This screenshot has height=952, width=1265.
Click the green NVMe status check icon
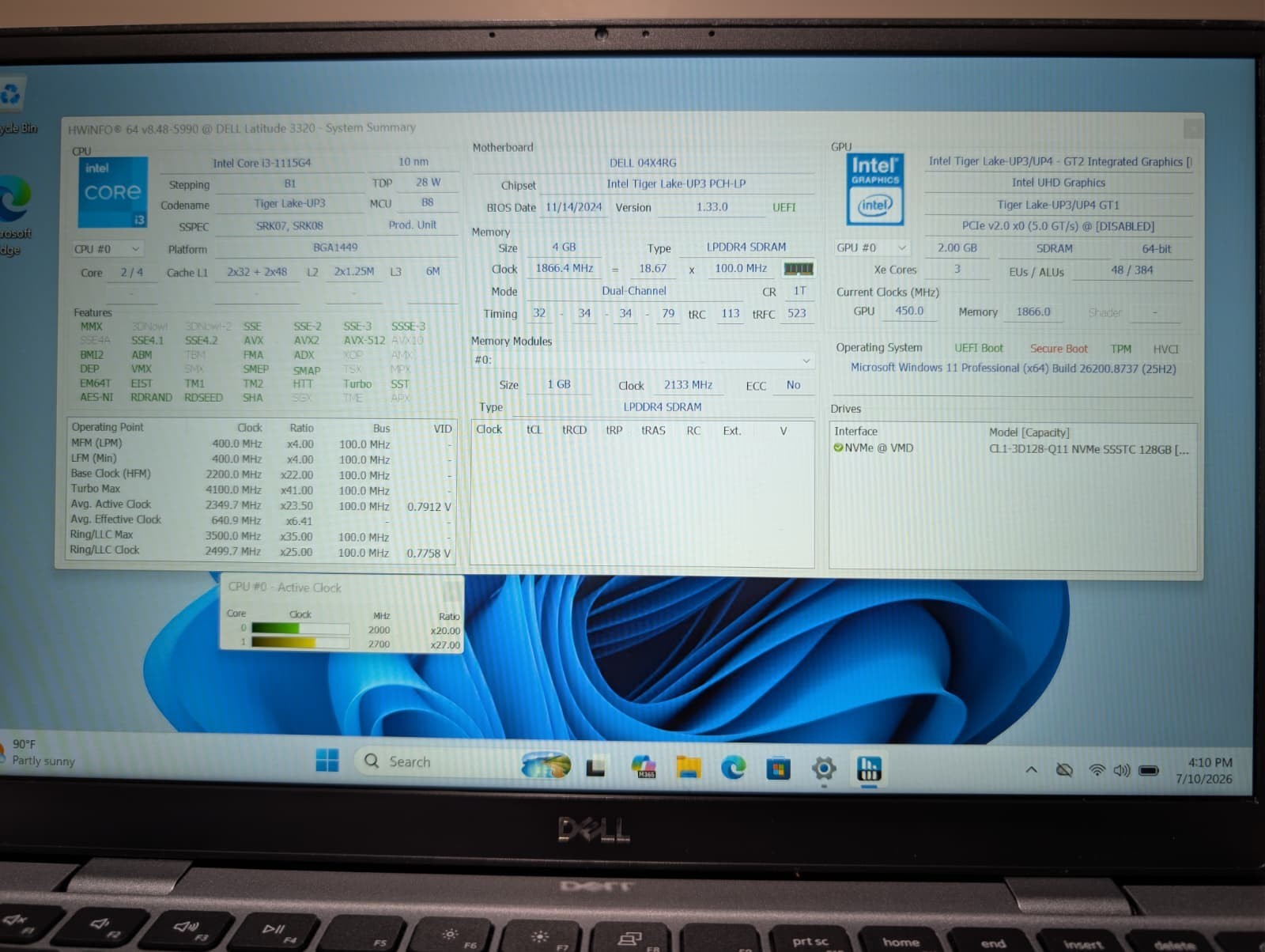[x=838, y=448]
